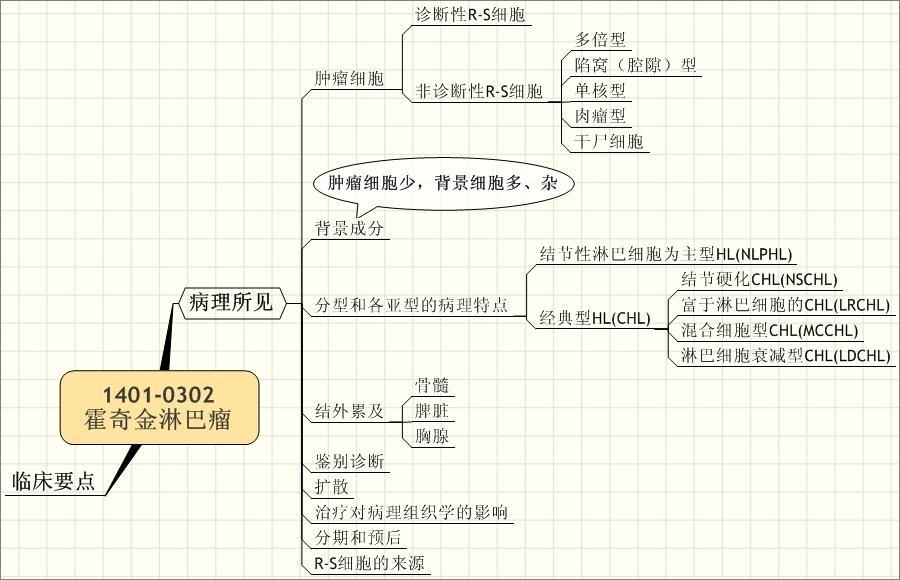Viewport: 900px width, 580px height.
Task: Select the 非诊断性R-S细胞 node
Action: [x=479, y=91]
